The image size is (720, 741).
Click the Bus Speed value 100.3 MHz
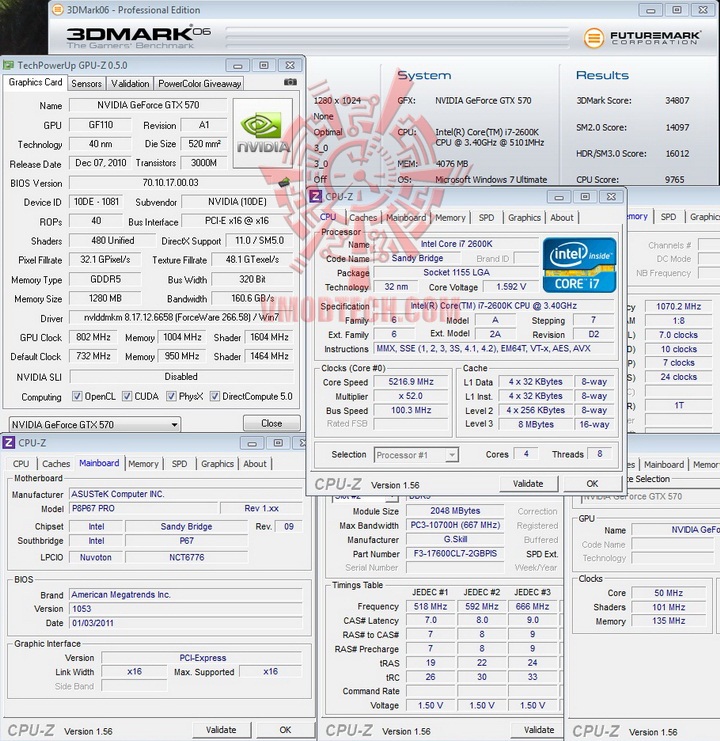[411, 410]
